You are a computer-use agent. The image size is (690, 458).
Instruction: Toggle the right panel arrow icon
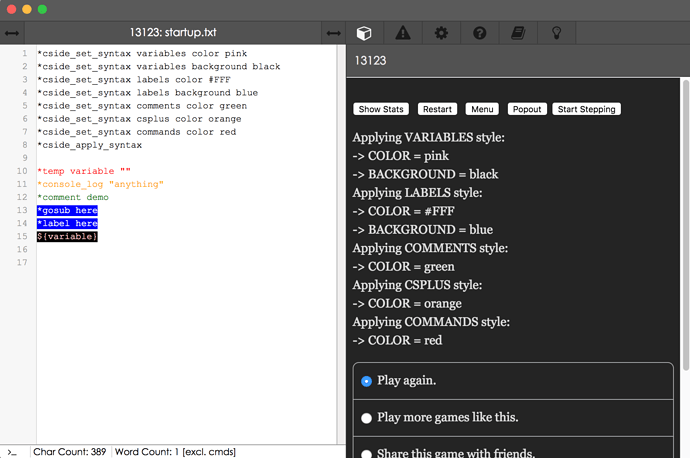[334, 33]
